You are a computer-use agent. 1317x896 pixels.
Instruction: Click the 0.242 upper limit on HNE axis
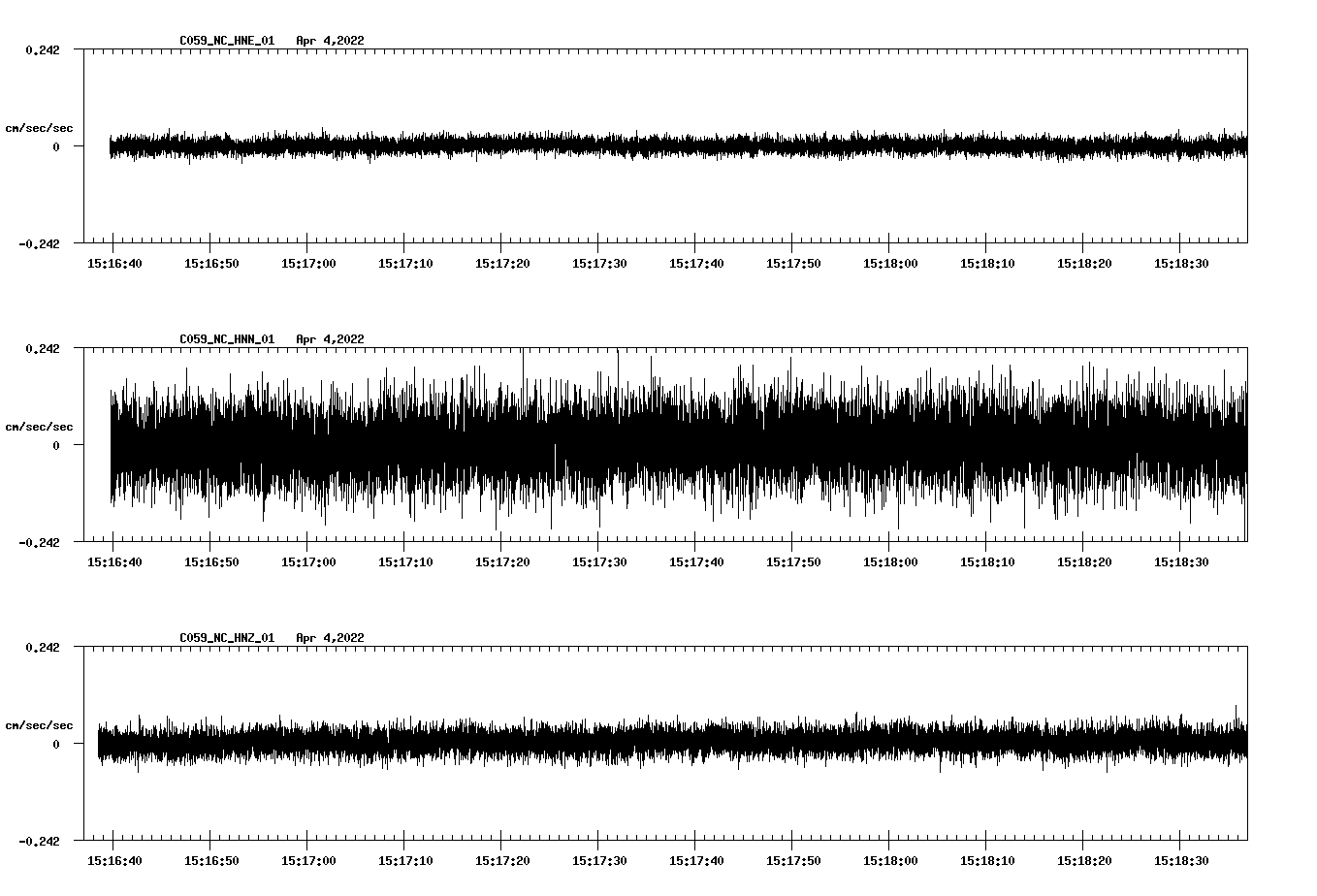point(42,50)
